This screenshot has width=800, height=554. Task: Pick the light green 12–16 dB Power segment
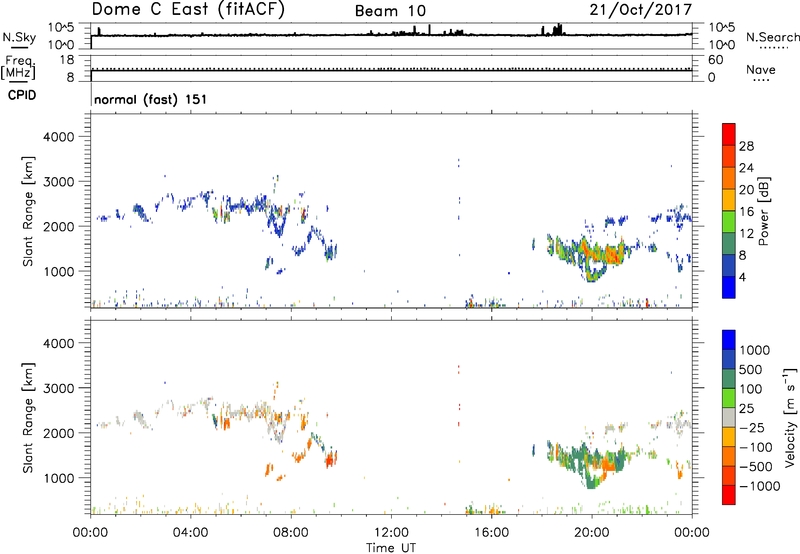click(729, 222)
